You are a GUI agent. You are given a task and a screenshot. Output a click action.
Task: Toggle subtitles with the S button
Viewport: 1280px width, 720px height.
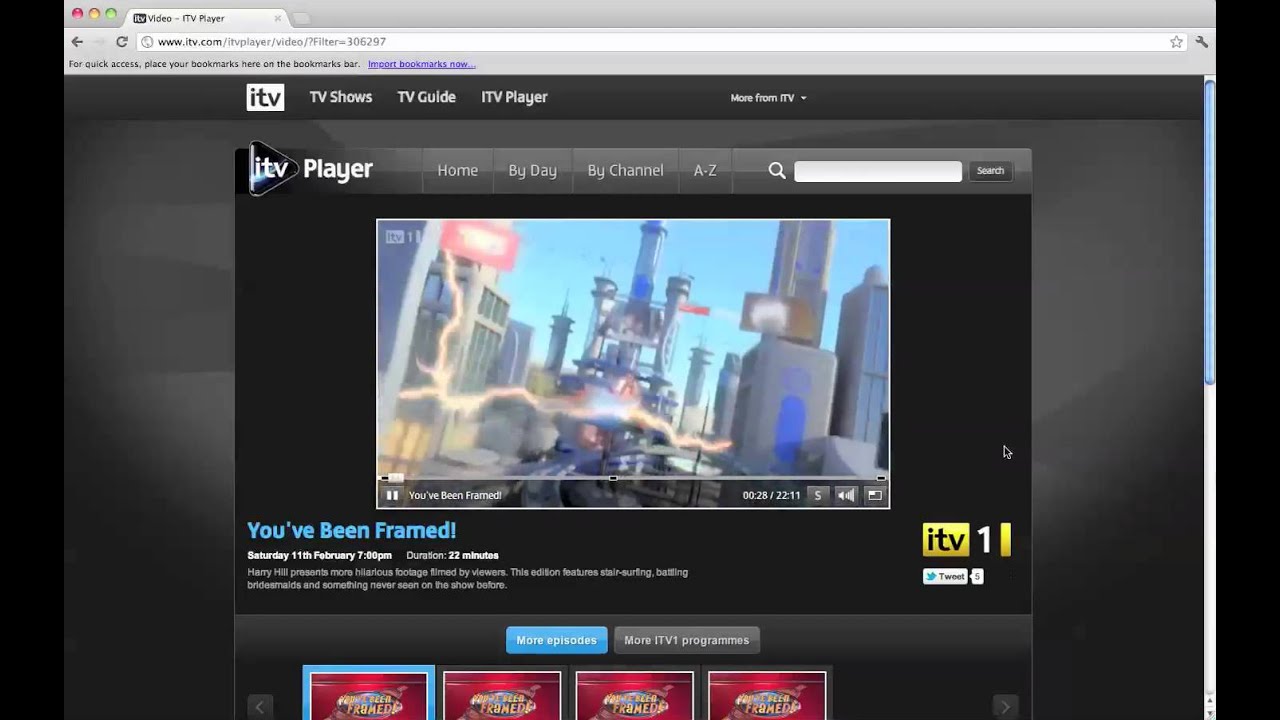point(818,495)
